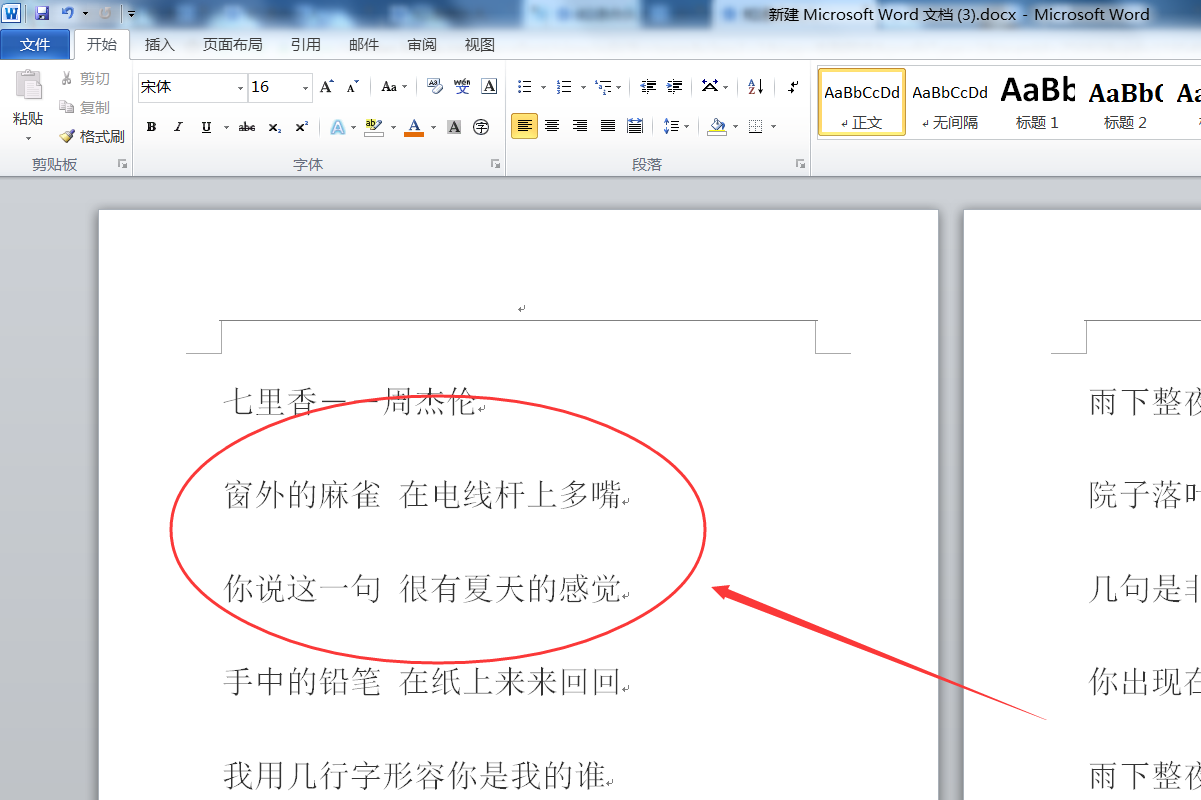The height and width of the screenshot is (800, 1201).
Task: Toggle Align Right button
Action: click(580, 126)
